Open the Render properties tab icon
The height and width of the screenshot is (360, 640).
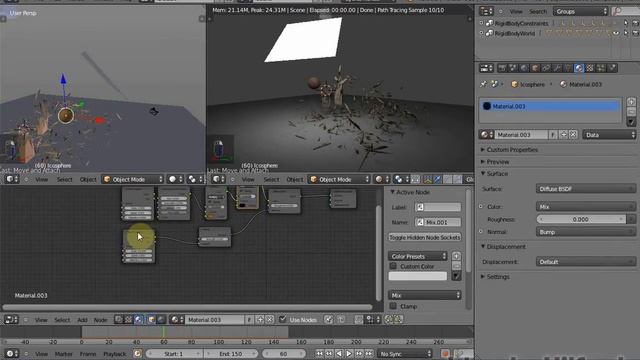click(502, 68)
